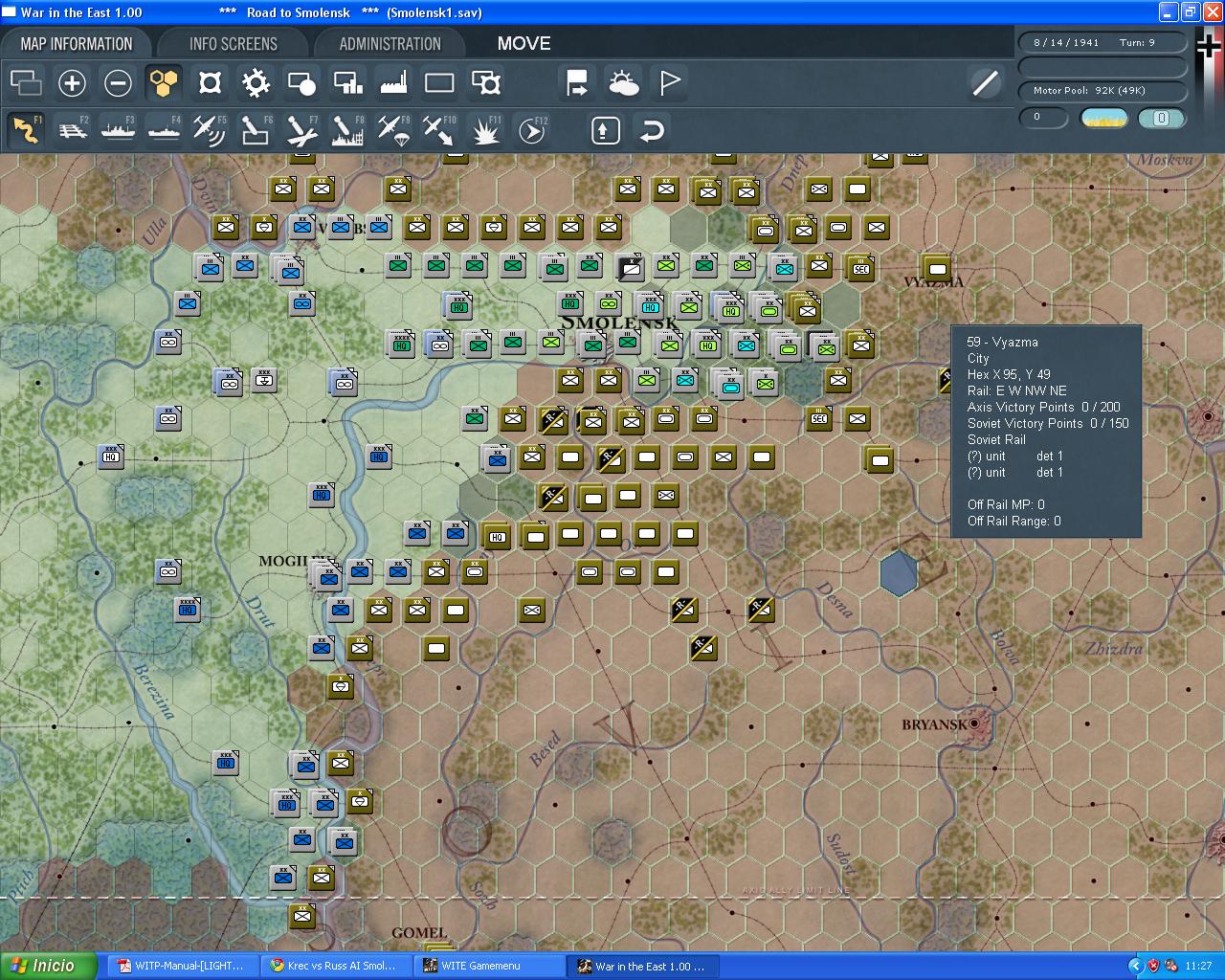Click the Bryansk city marker
The width and height of the screenshot is (1225, 980).
pyautogui.click(x=974, y=724)
